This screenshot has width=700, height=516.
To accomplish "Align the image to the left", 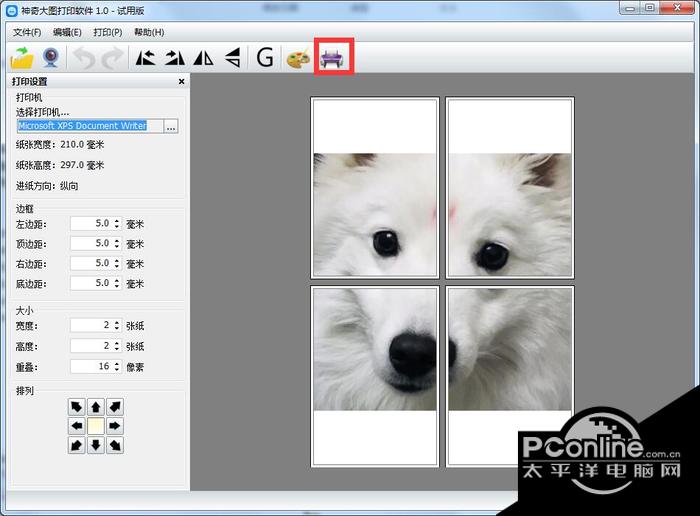I will (x=77, y=426).
